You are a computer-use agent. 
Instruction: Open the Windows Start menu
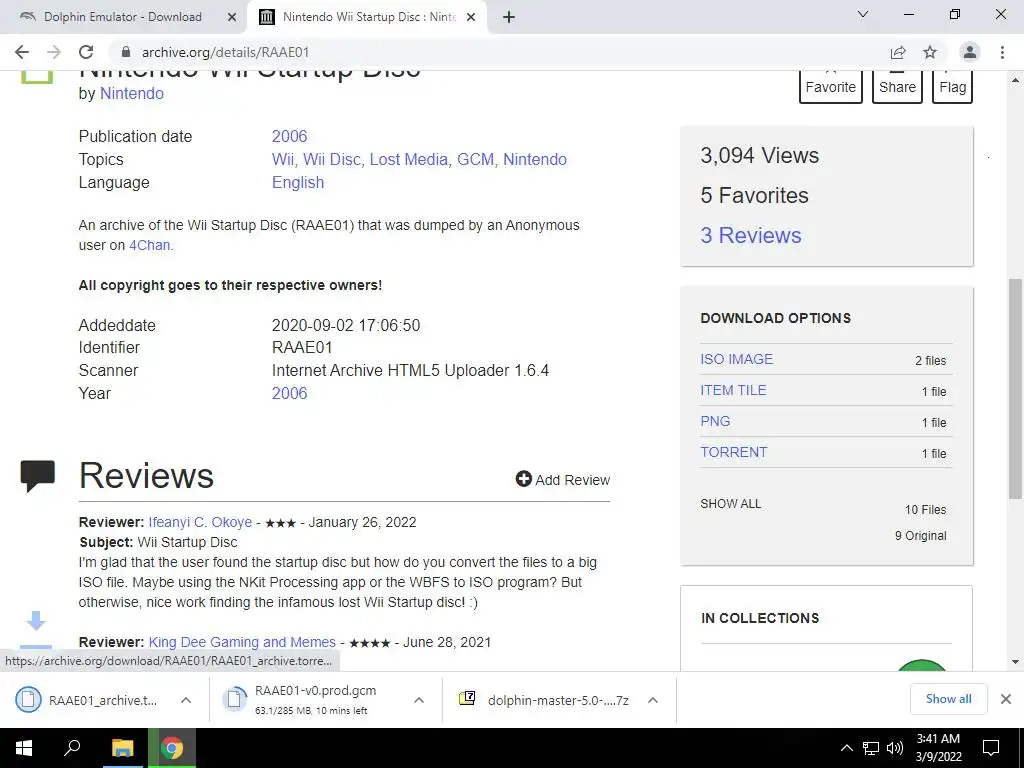pos(23,748)
